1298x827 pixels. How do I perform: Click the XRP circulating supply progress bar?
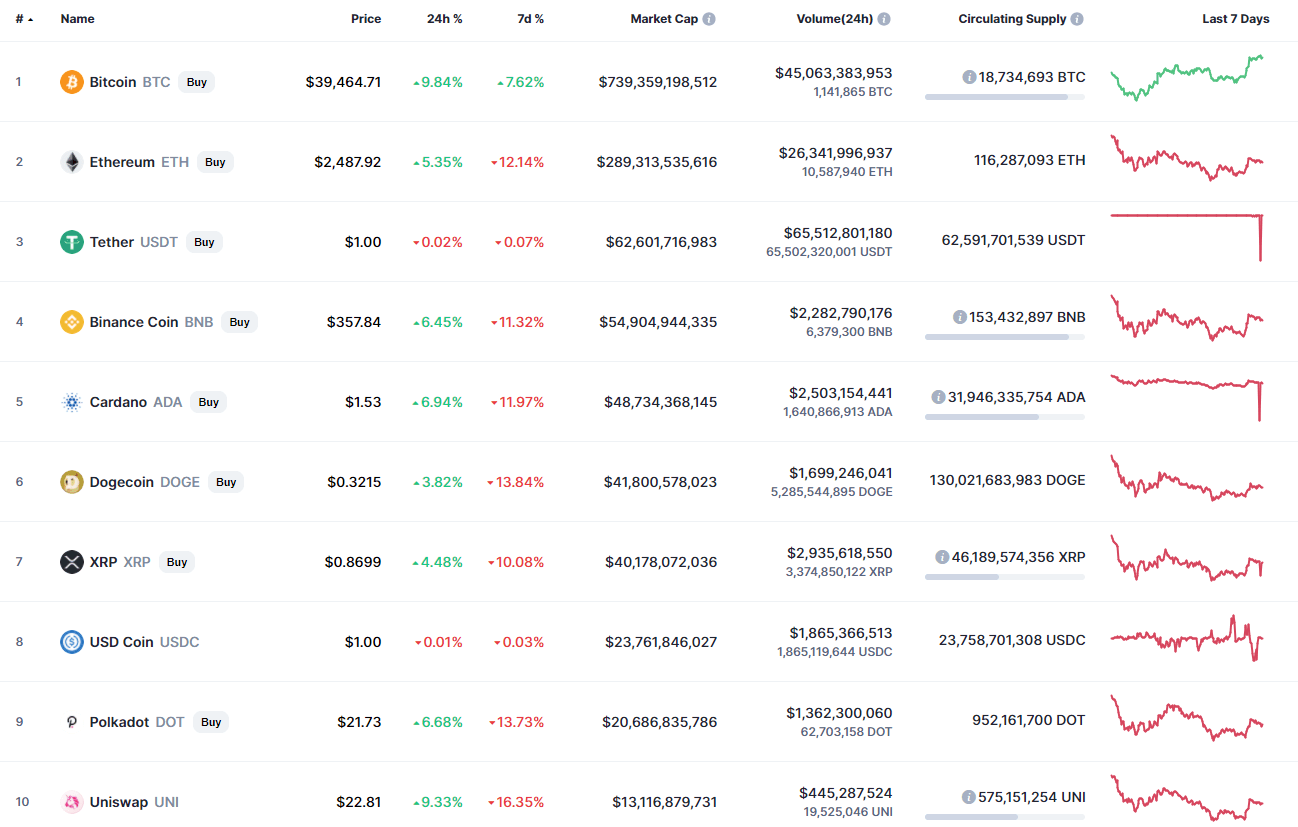1004,577
